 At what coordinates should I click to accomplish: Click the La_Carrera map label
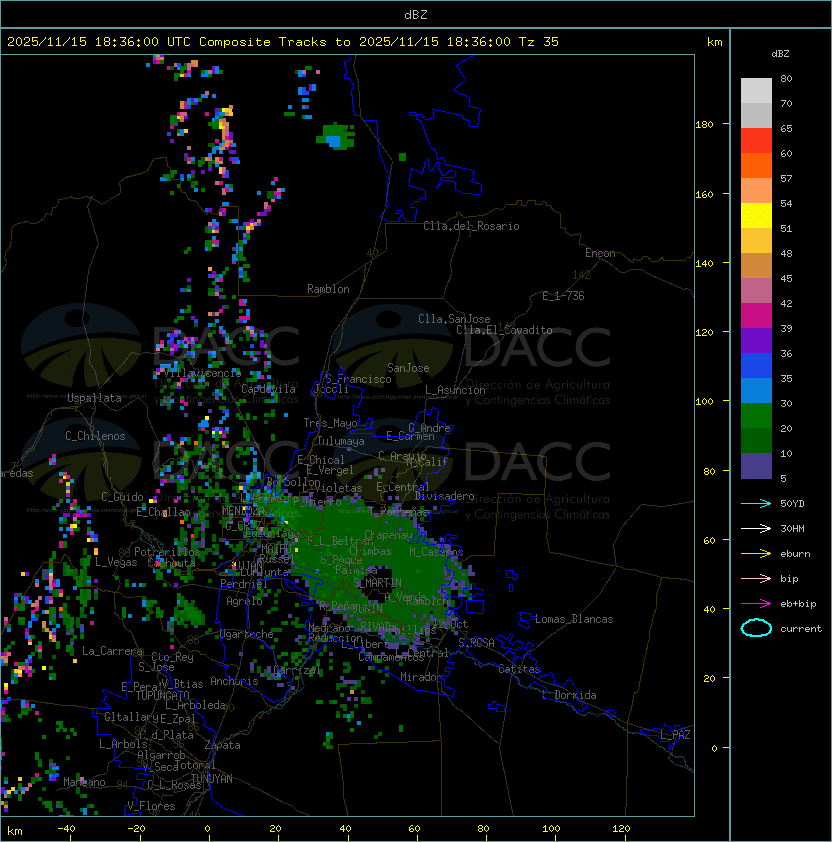pyautogui.click(x=112, y=651)
